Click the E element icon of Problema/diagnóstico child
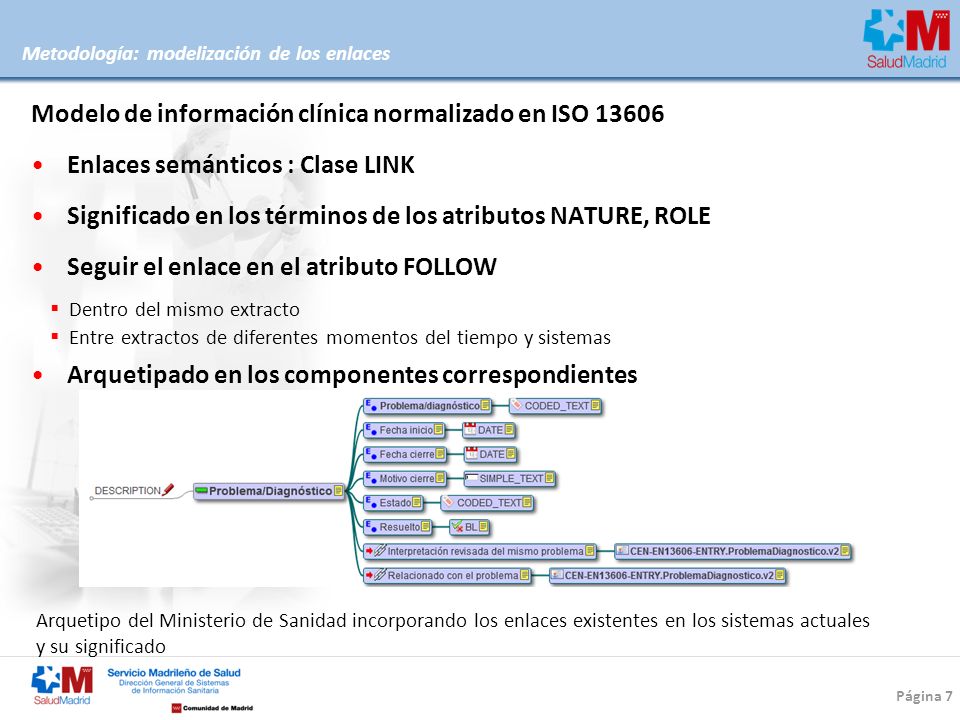The image size is (960, 720). coord(371,405)
